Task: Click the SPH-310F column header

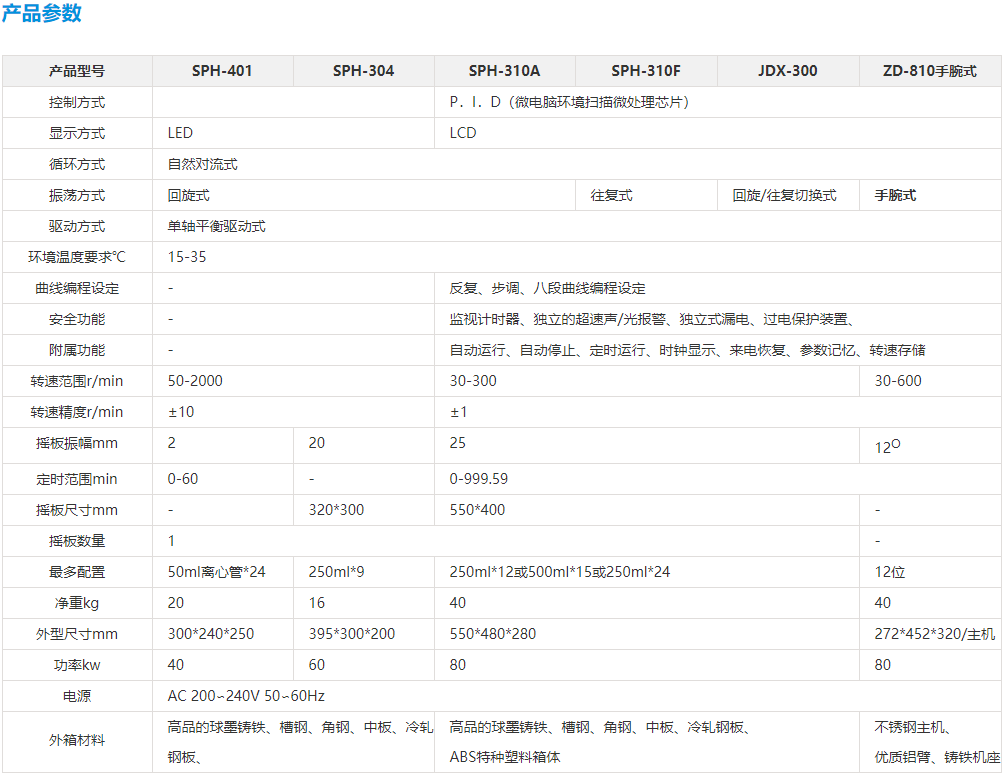Action: [x=646, y=71]
